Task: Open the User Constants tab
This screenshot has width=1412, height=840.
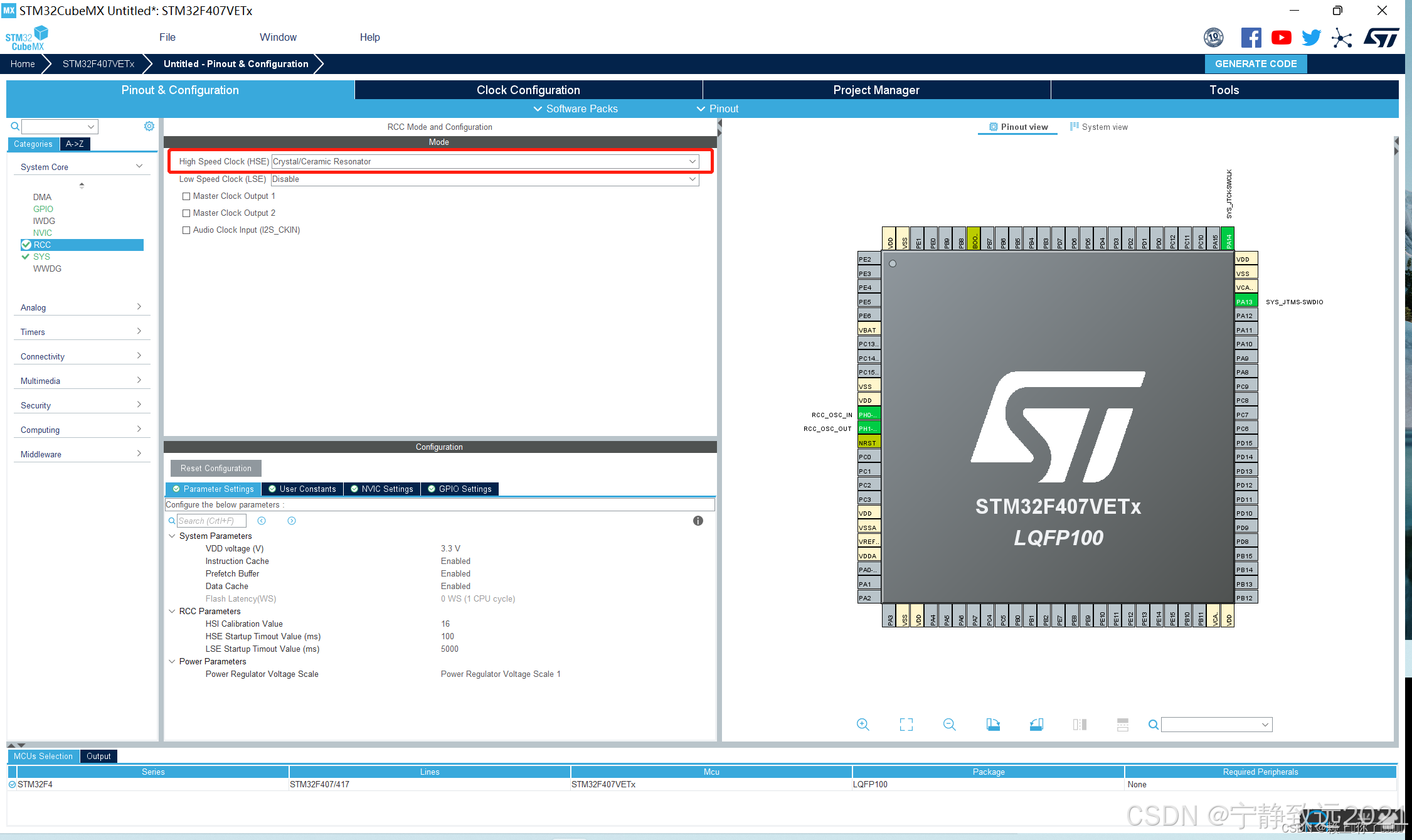Action: [302, 489]
